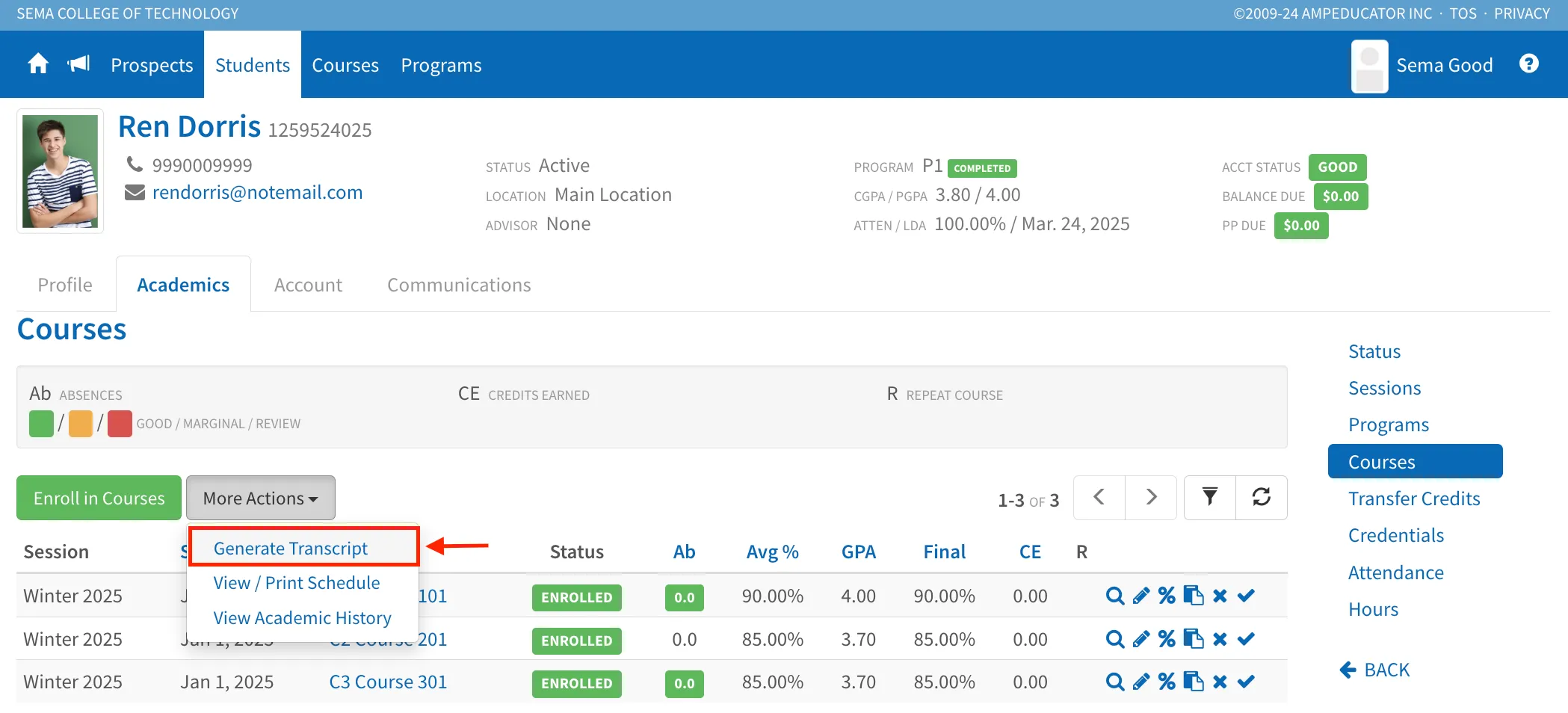
Task: Open the announcements megaphone icon
Action: coord(79,64)
